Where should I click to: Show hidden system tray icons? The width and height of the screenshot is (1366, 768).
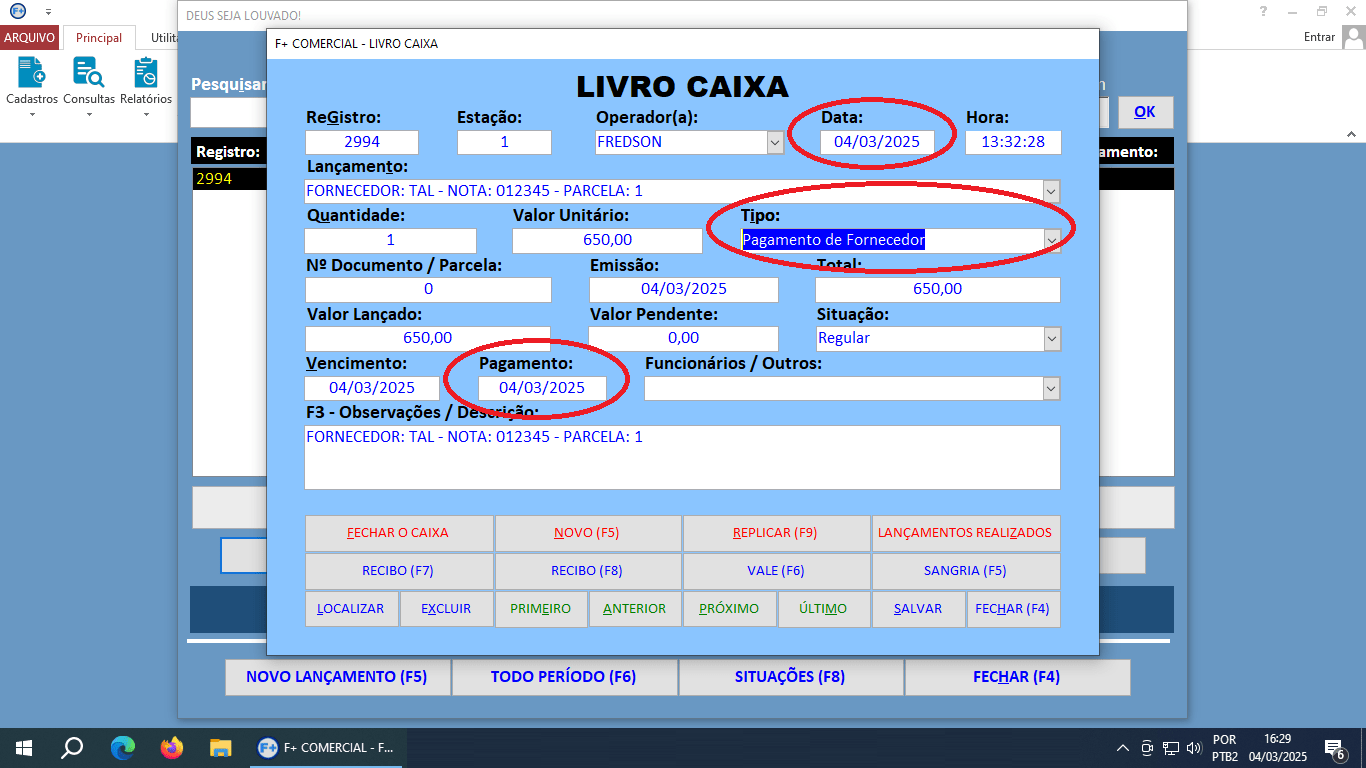click(1123, 748)
